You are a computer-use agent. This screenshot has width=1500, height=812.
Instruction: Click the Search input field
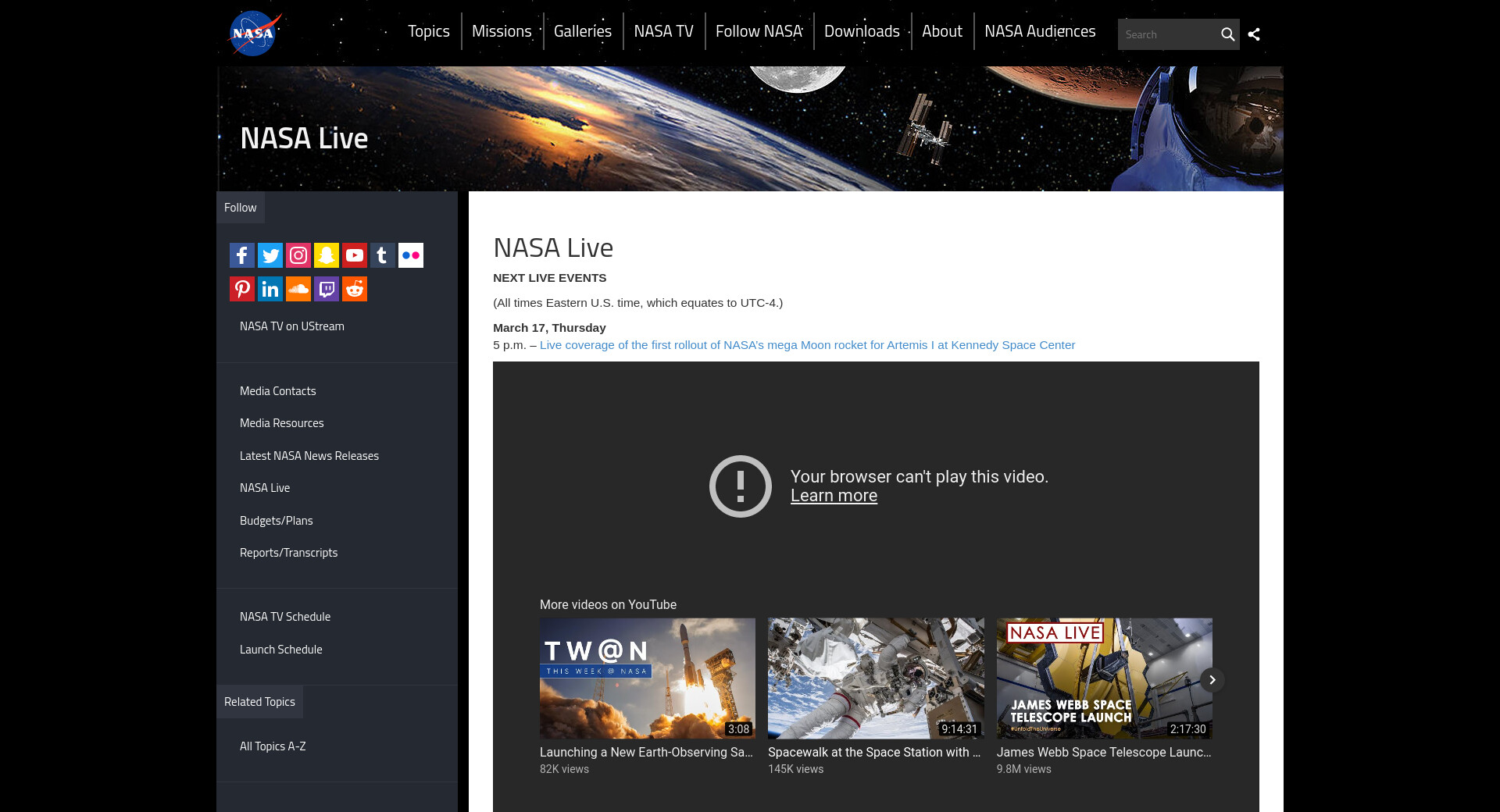click(x=1167, y=34)
